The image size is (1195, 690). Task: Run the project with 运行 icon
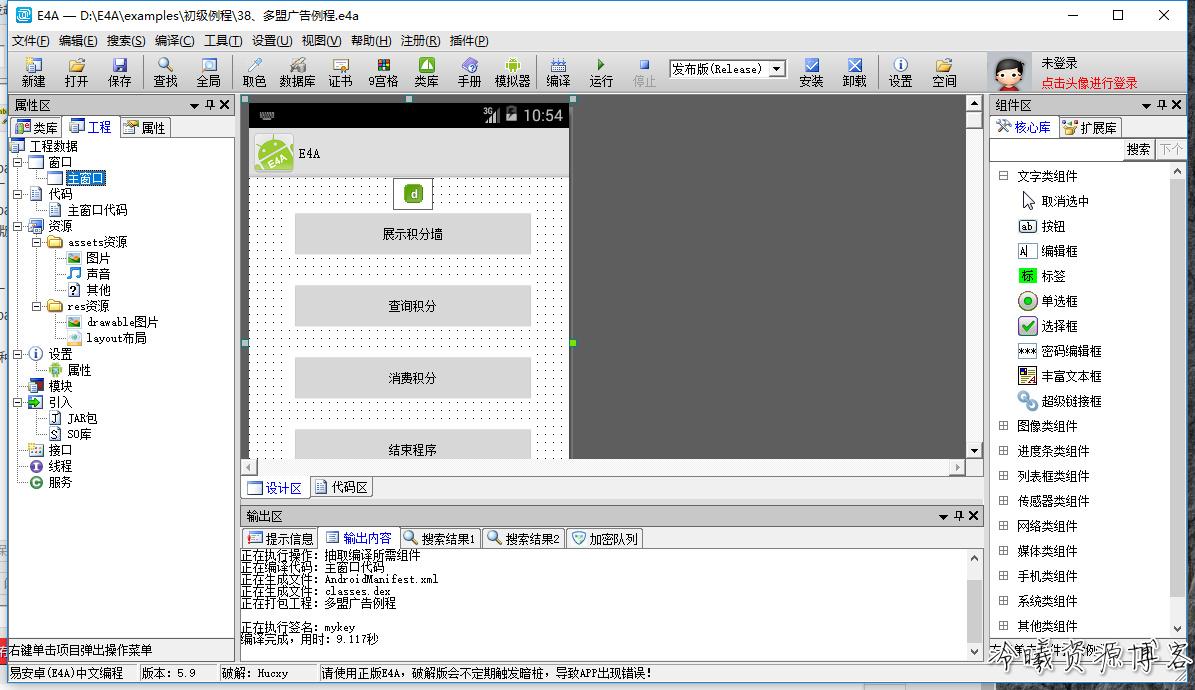601,72
